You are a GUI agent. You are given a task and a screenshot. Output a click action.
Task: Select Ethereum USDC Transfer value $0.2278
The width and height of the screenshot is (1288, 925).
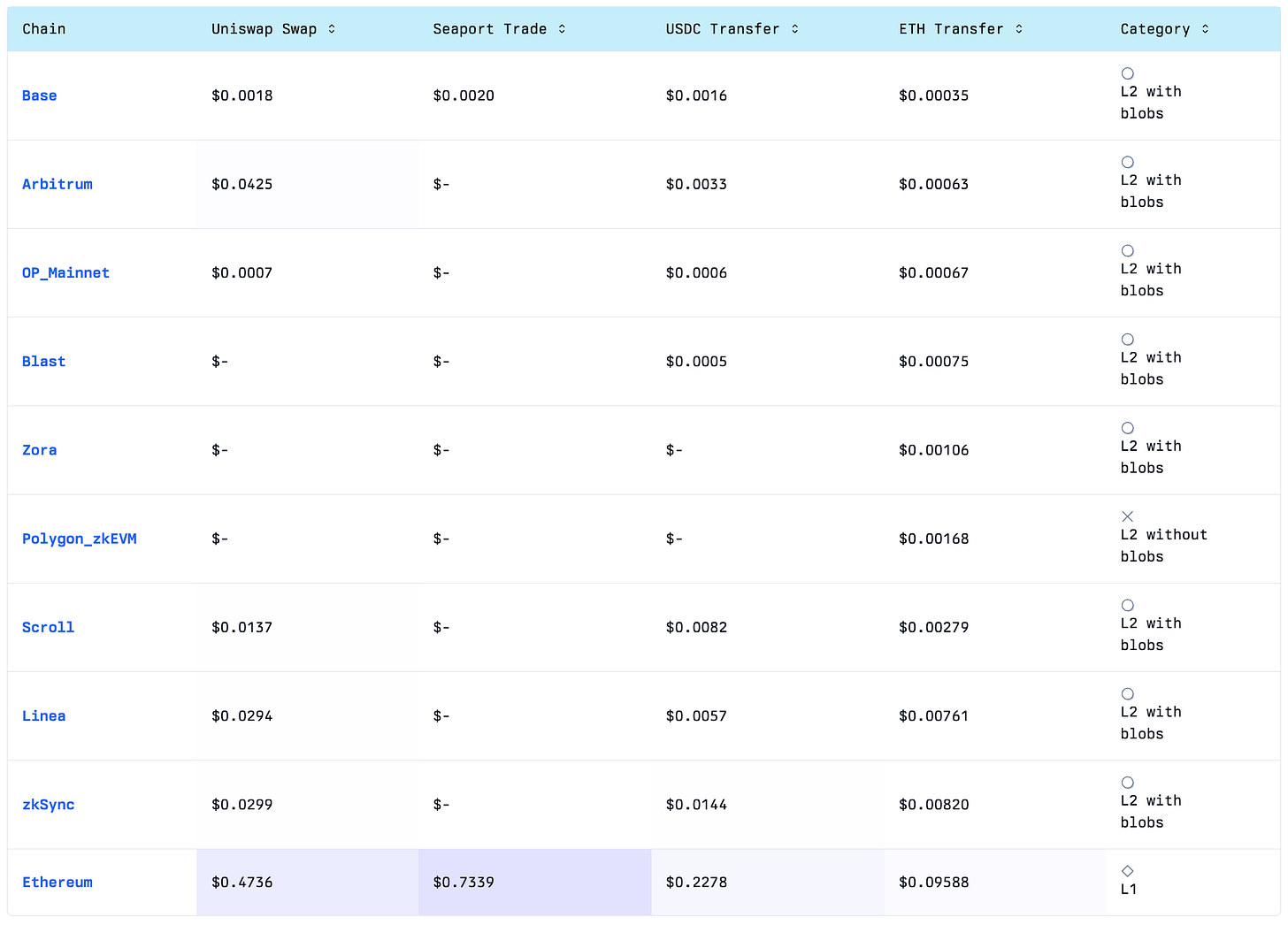point(696,883)
